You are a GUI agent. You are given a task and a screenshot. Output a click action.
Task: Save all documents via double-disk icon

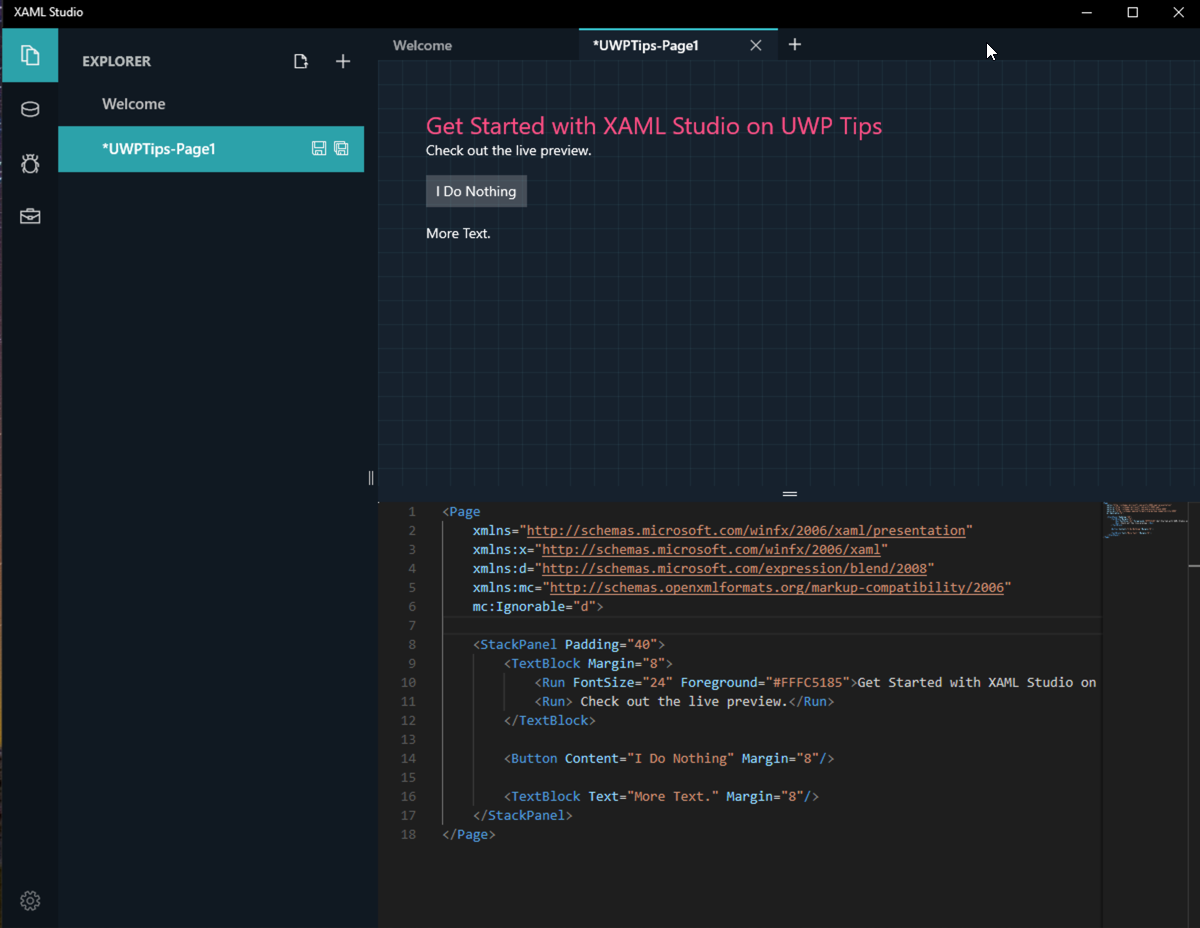341,148
